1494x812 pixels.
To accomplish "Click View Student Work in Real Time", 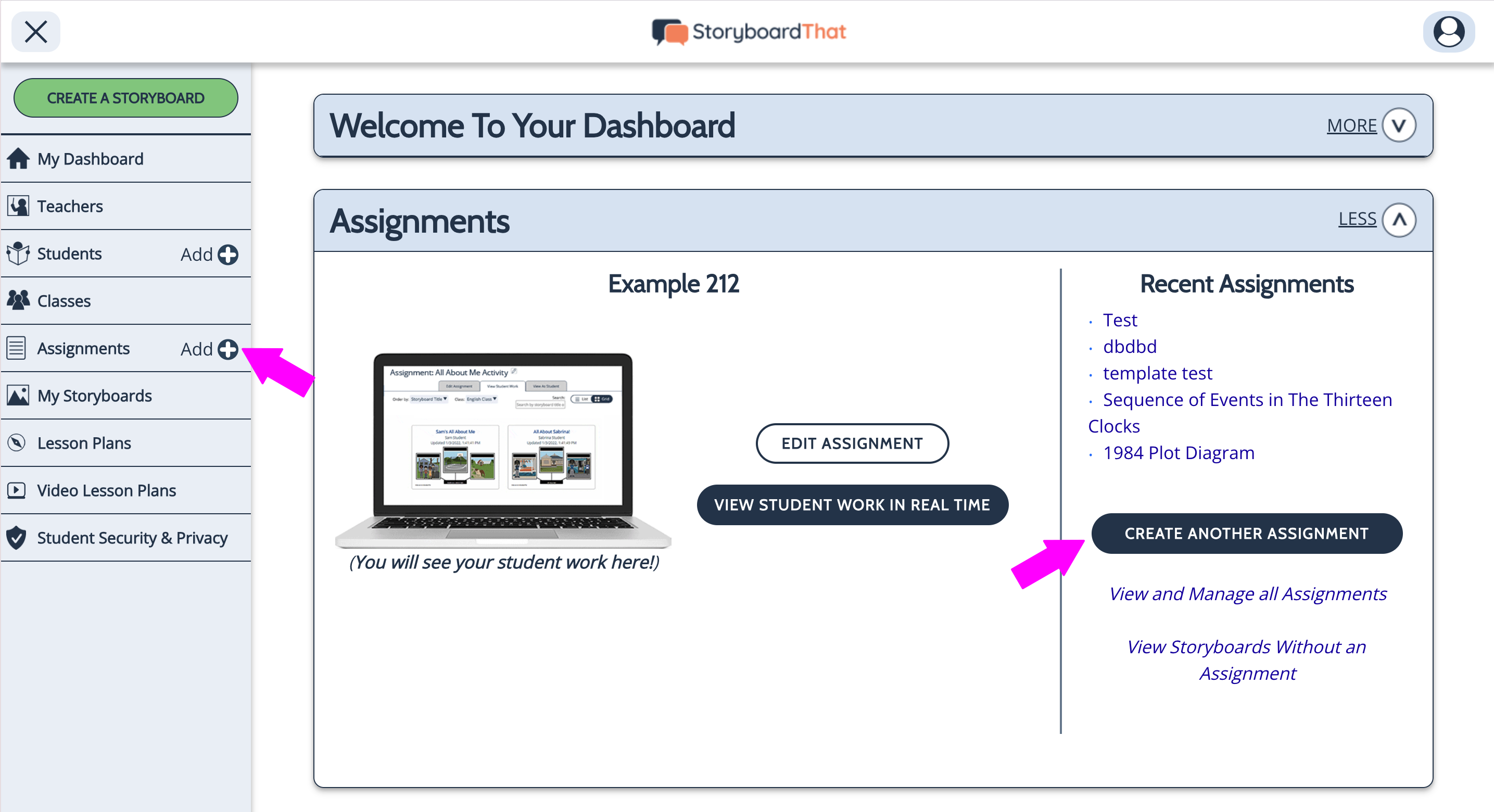I will tap(852, 505).
